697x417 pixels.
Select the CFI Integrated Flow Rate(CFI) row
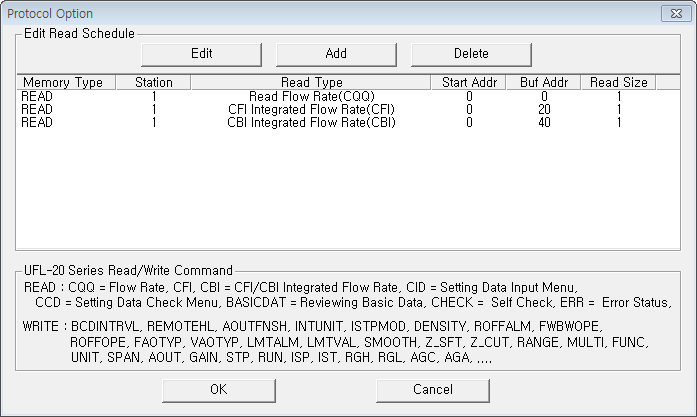coord(348,109)
